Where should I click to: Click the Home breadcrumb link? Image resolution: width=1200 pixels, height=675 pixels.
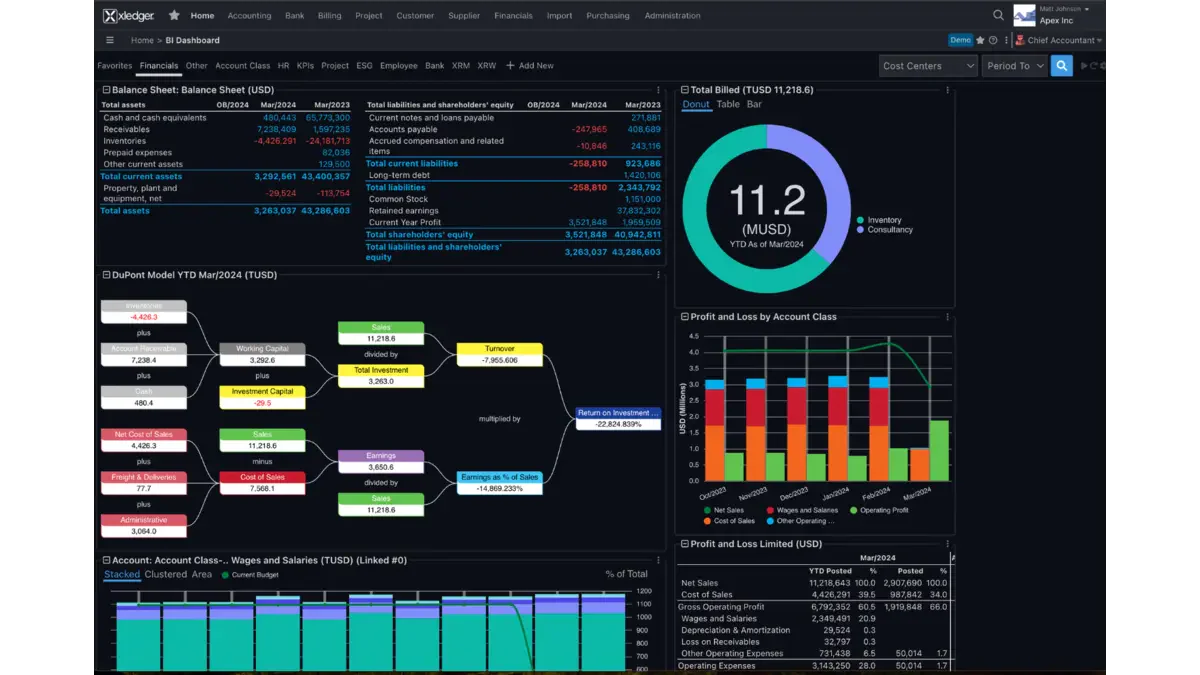[142, 41]
